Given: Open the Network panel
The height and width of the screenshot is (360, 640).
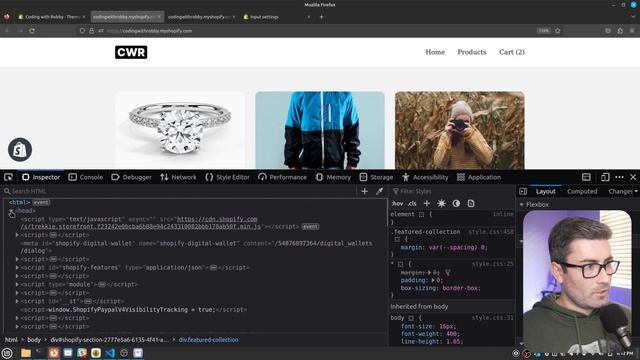Looking at the screenshot, I should point(178,177).
